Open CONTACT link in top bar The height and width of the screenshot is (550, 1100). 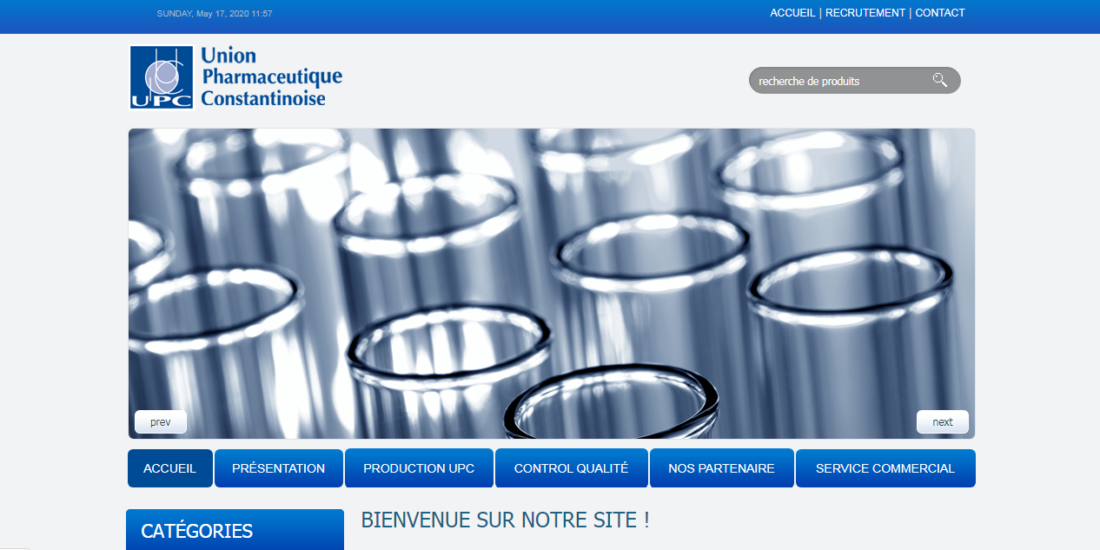pyautogui.click(x=940, y=13)
